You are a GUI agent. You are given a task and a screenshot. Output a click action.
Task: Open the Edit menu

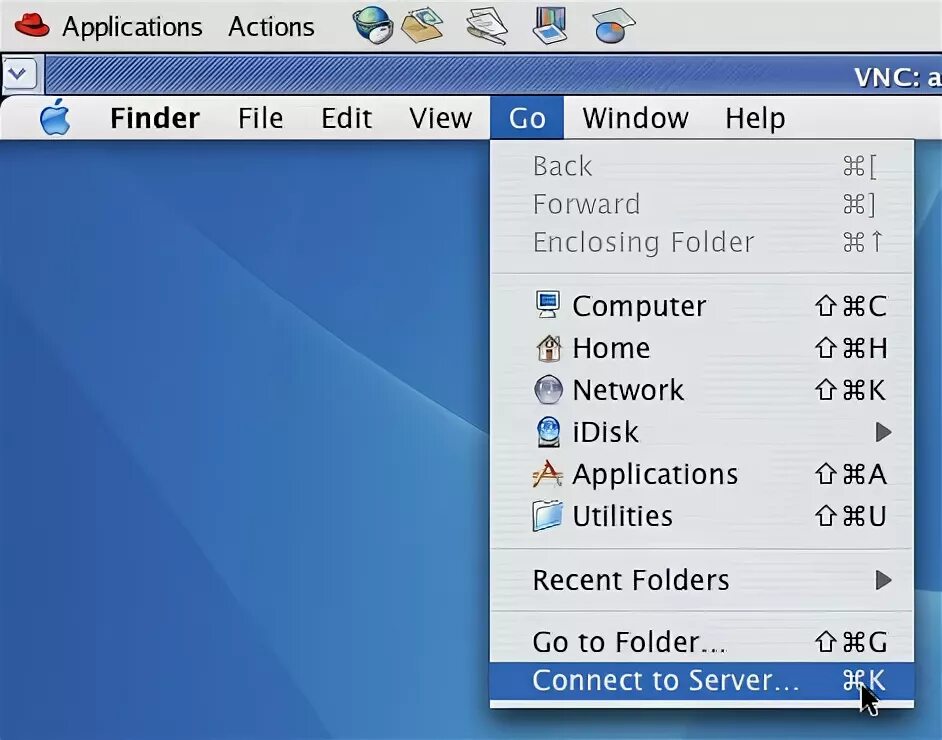pyautogui.click(x=346, y=118)
